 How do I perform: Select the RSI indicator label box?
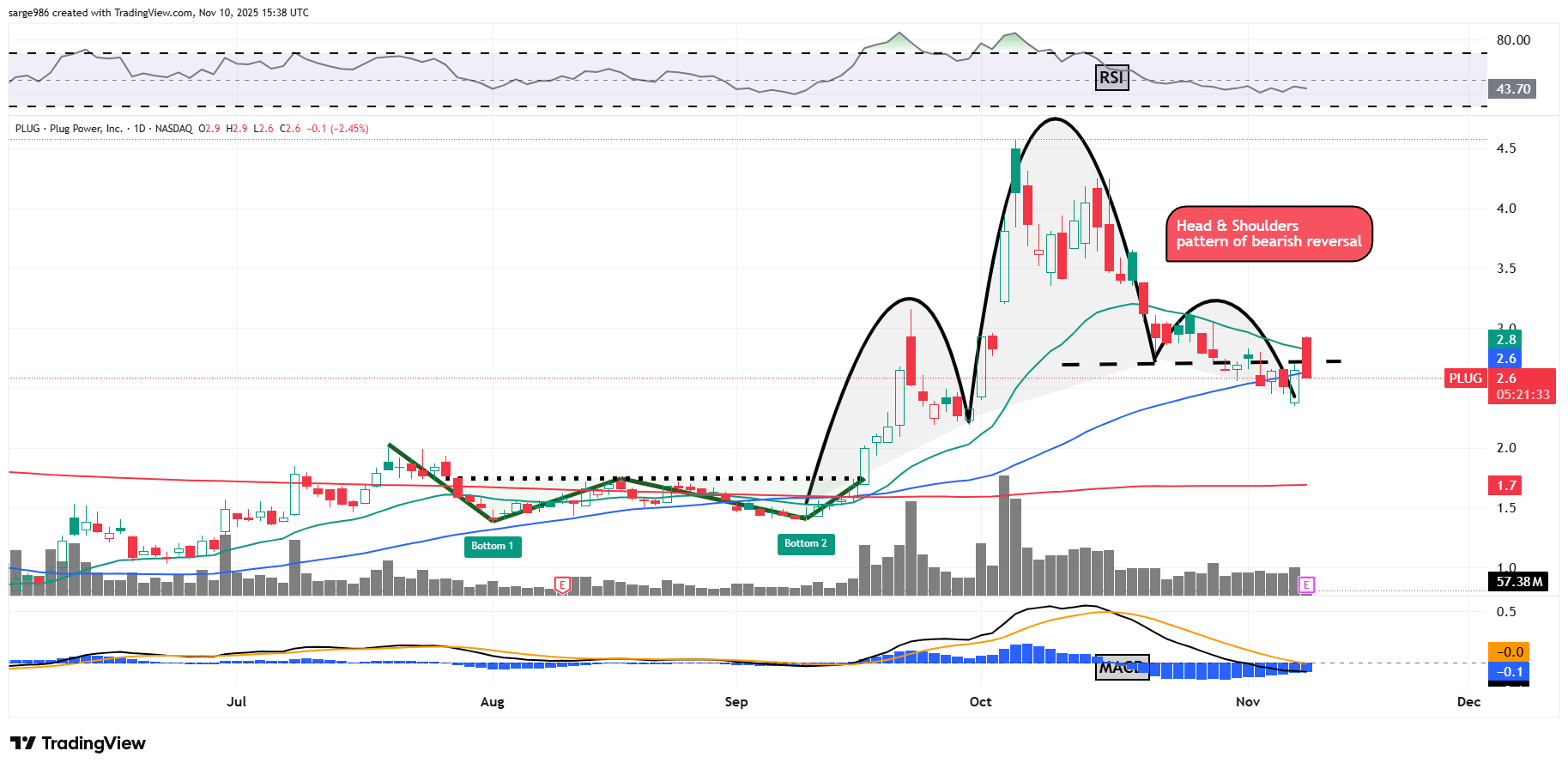point(1111,78)
